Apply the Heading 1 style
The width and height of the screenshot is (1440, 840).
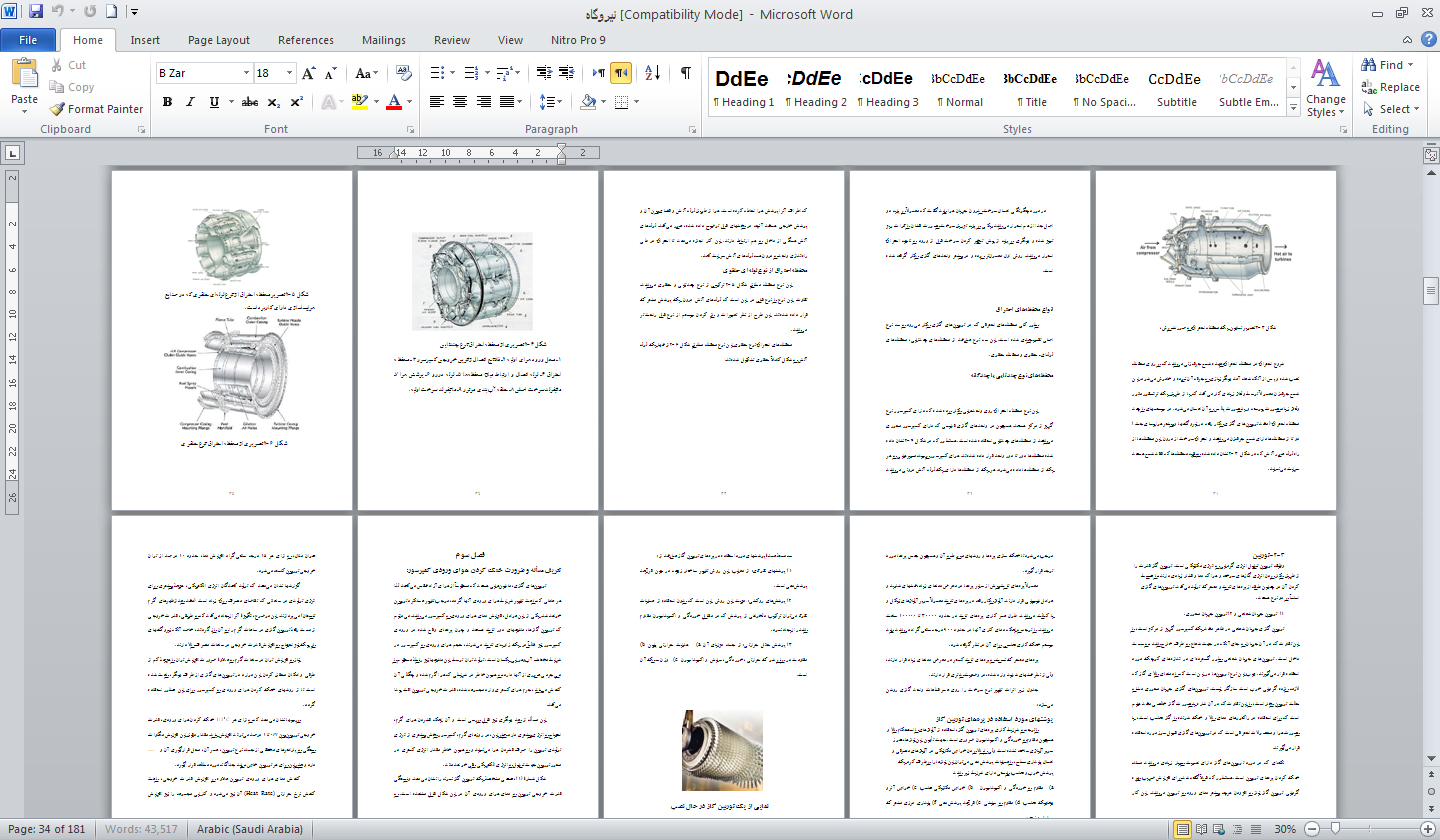coord(743,88)
